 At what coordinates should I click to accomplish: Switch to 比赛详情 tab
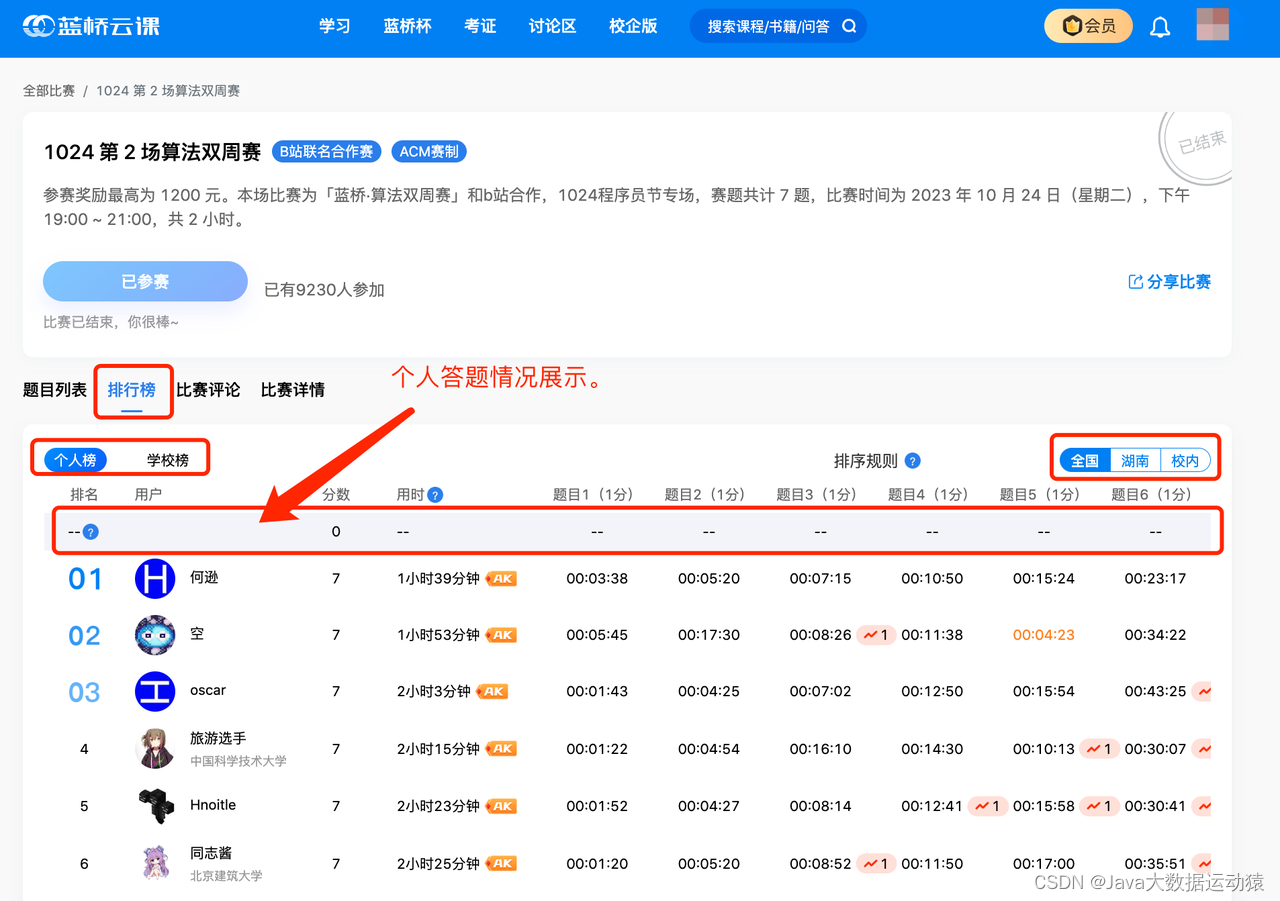tap(293, 390)
